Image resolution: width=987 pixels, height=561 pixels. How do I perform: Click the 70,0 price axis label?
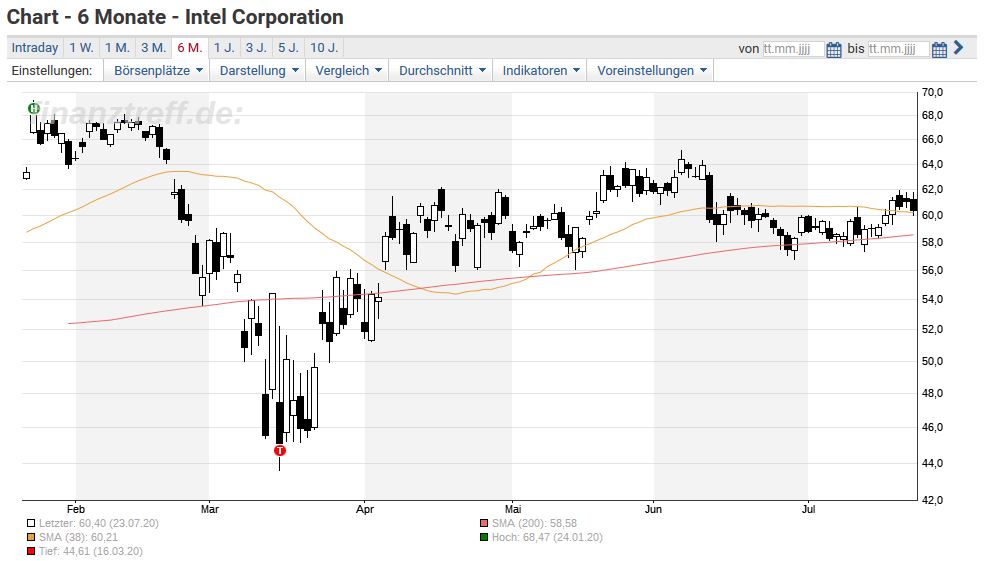[932, 92]
